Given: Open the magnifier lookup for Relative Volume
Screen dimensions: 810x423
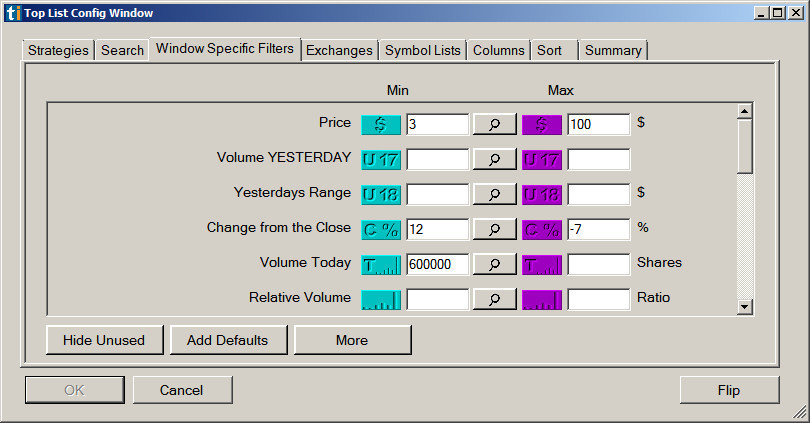Looking at the screenshot, I should point(494,300).
